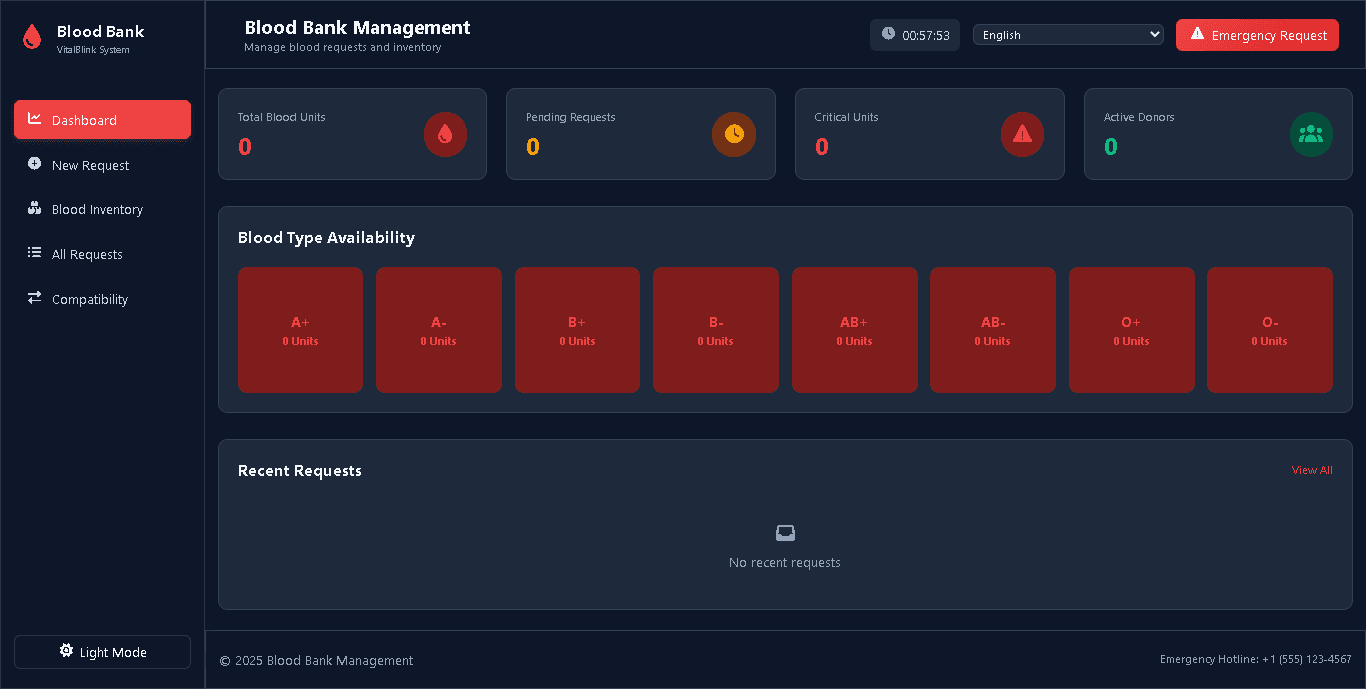Select the AB+ blood type availability card

(x=854, y=330)
